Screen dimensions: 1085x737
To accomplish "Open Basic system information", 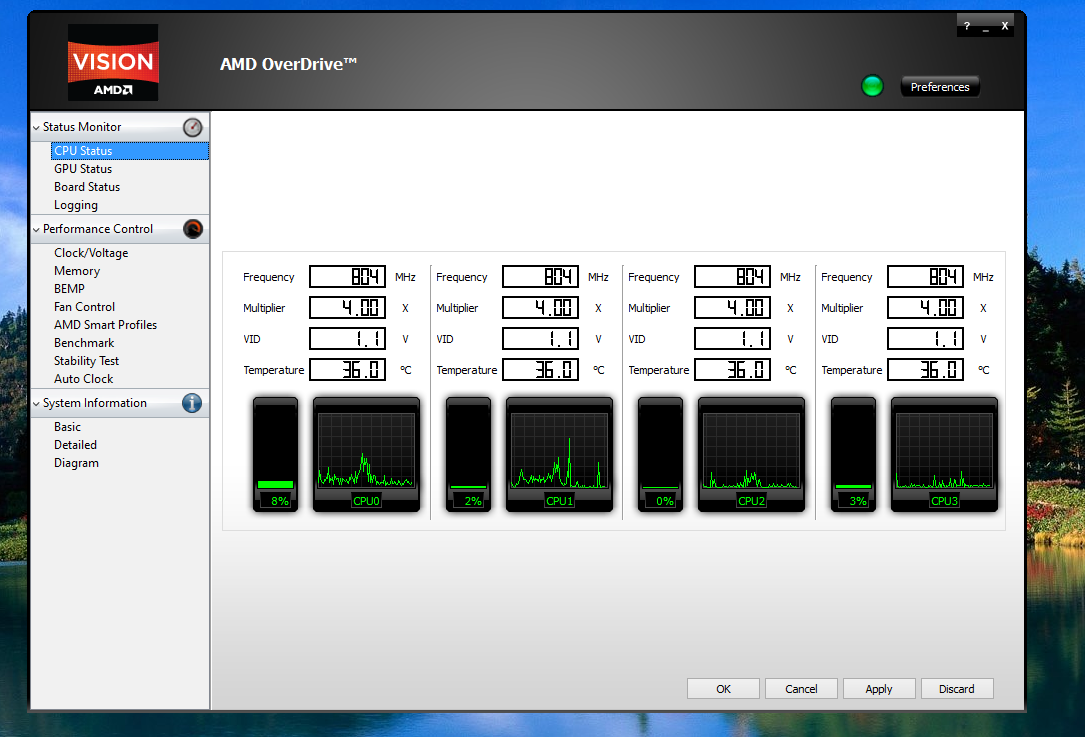I will point(68,427).
